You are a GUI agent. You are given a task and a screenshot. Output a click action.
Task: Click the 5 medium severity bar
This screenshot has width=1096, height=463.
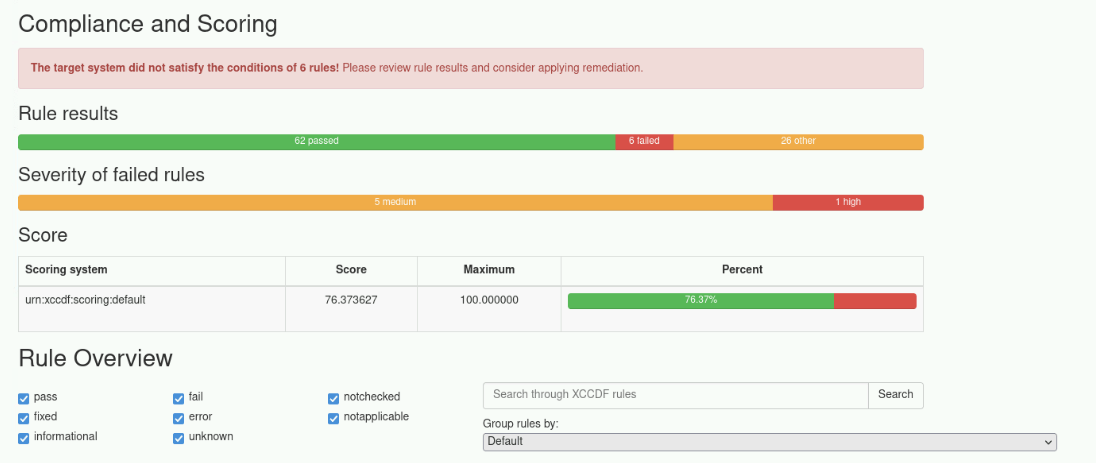[x=395, y=202]
